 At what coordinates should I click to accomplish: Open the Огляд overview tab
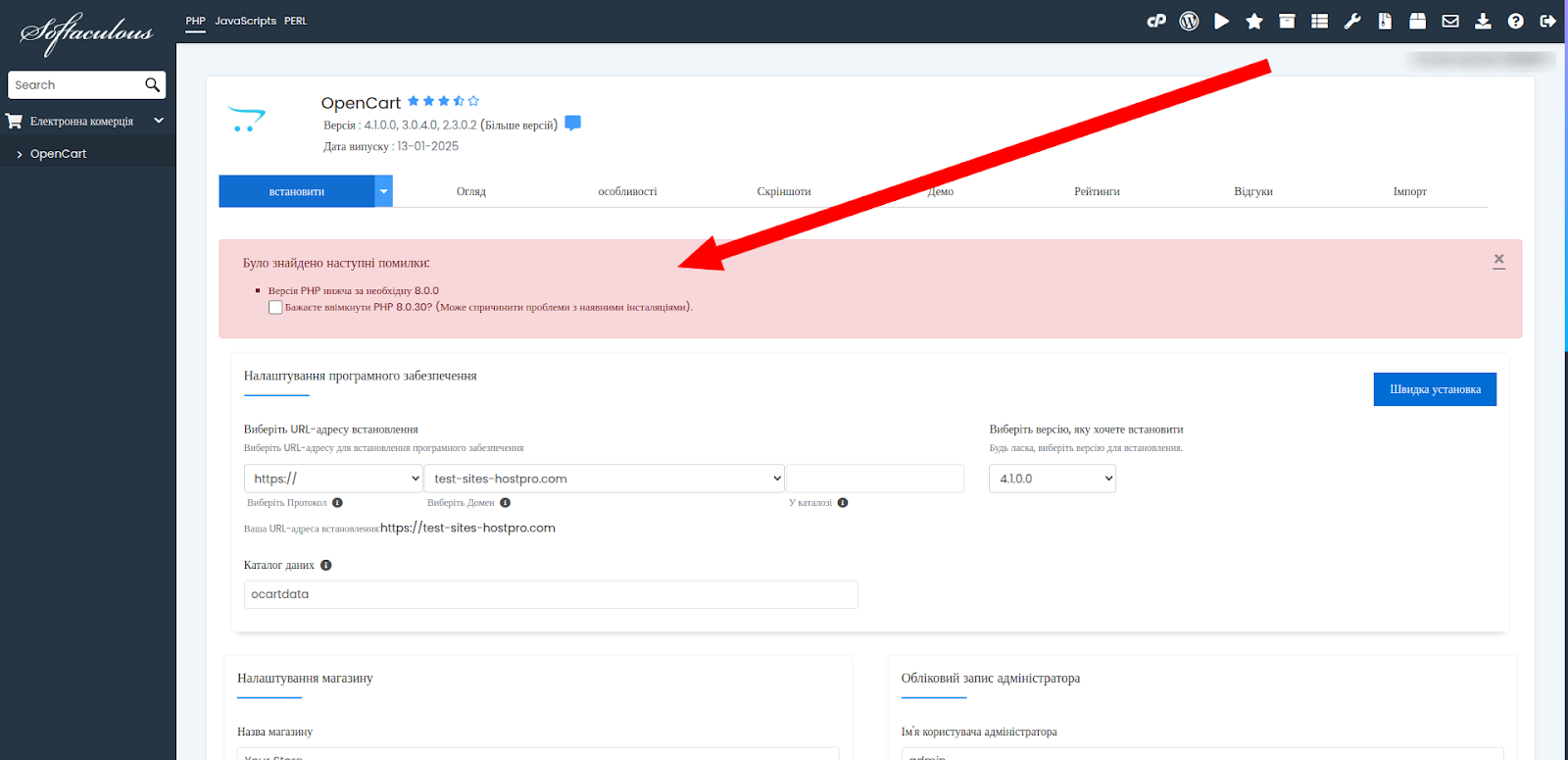coord(471,191)
